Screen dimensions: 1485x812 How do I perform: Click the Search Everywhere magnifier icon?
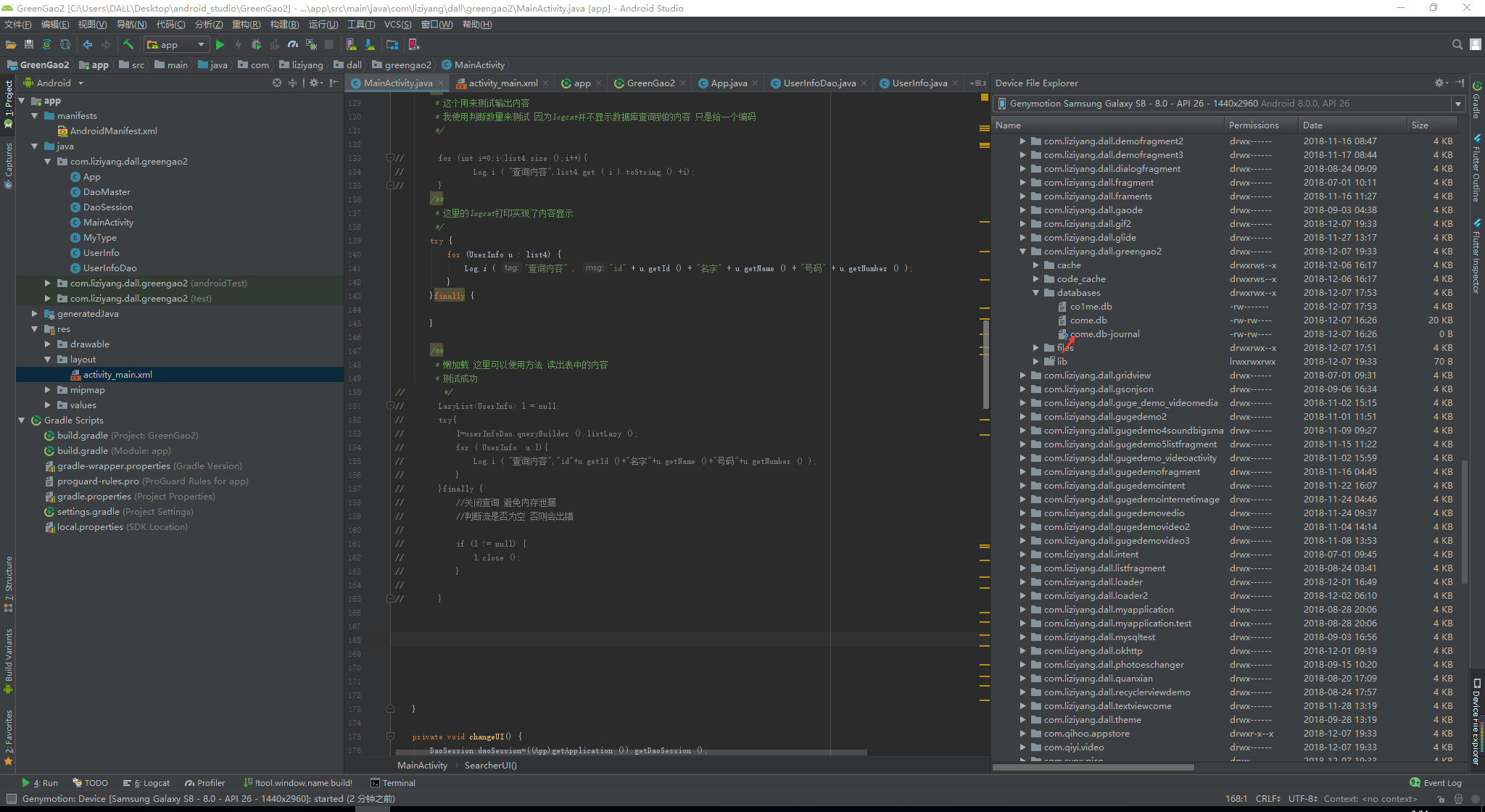[1457, 45]
